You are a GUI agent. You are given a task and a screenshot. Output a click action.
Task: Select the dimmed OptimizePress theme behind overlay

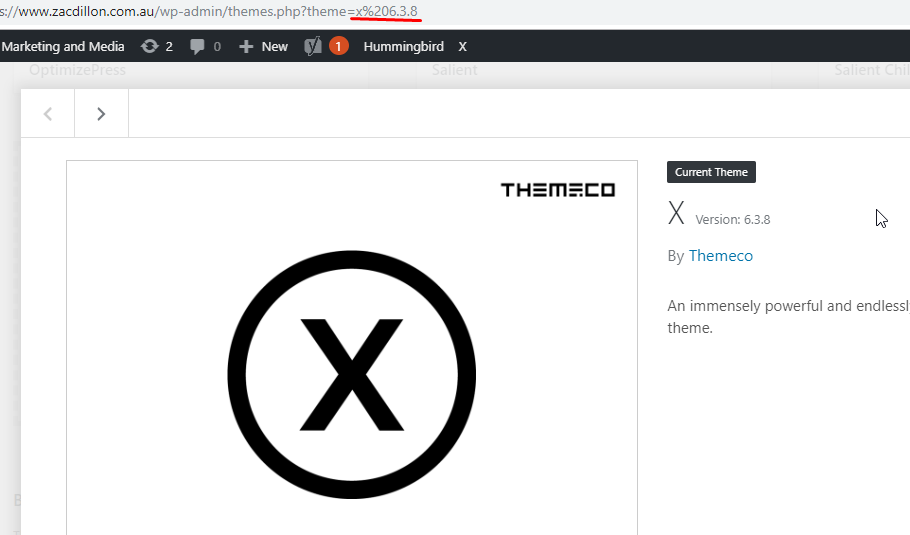coord(77,70)
